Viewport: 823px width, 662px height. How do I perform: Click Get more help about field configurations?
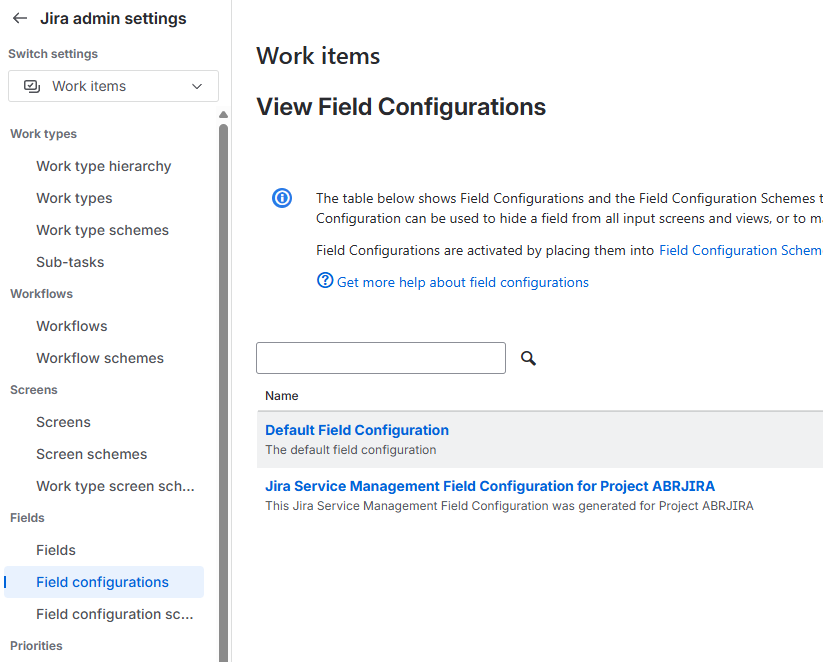[462, 282]
